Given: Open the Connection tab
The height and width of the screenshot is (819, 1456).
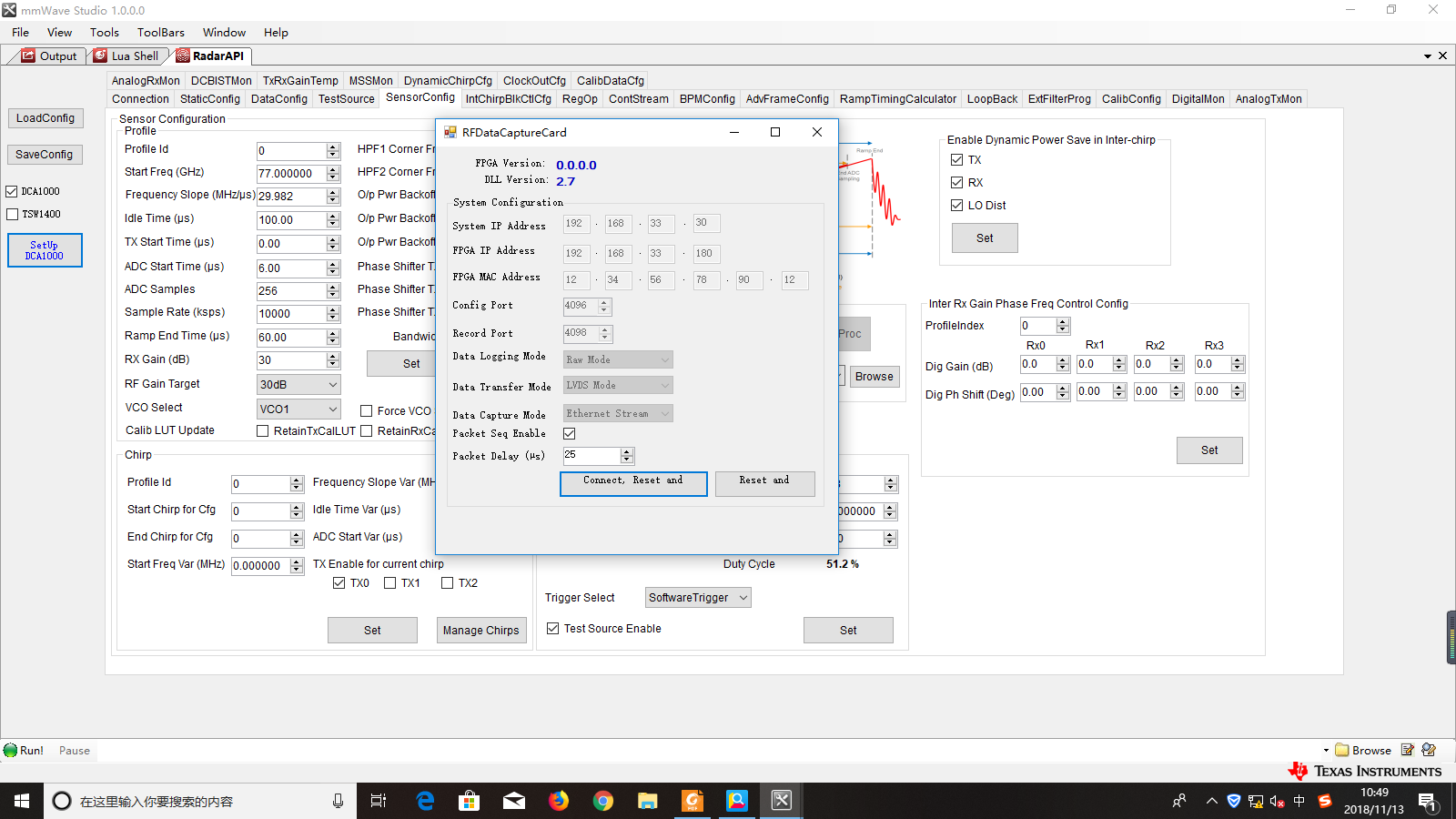Looking at the screenshot, I should point(141,99).
